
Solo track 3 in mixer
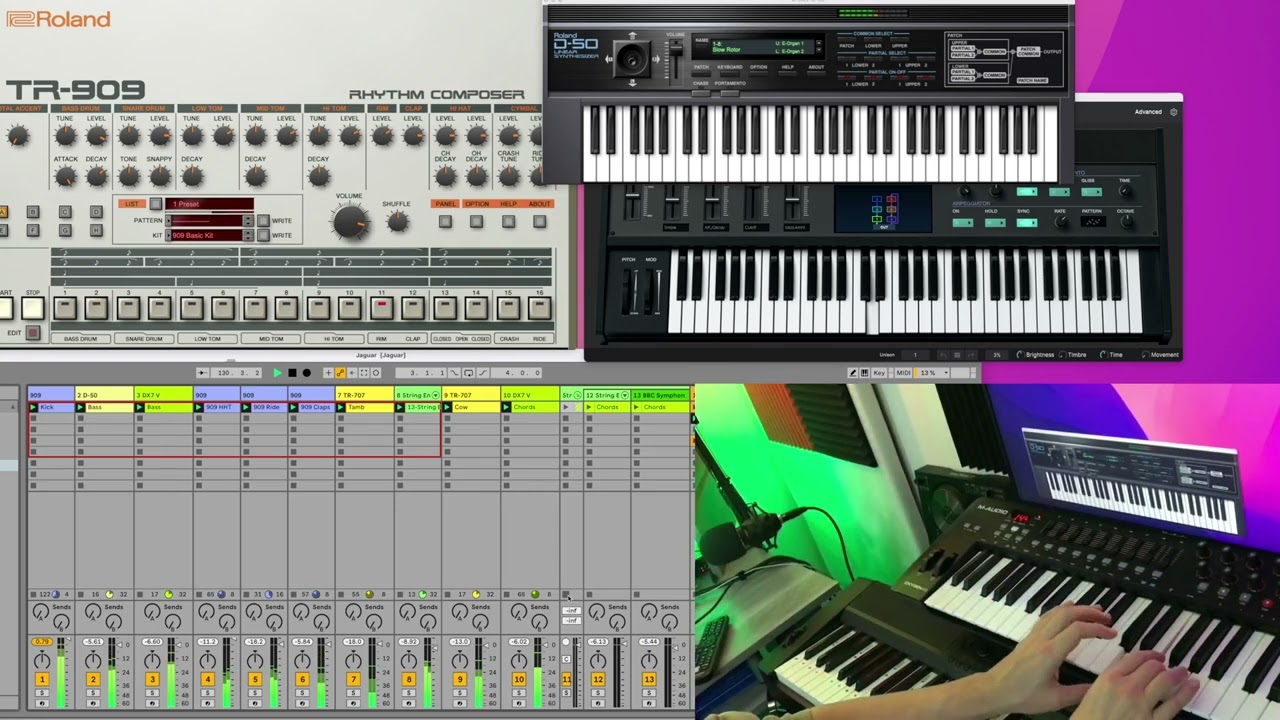(152, 692)
